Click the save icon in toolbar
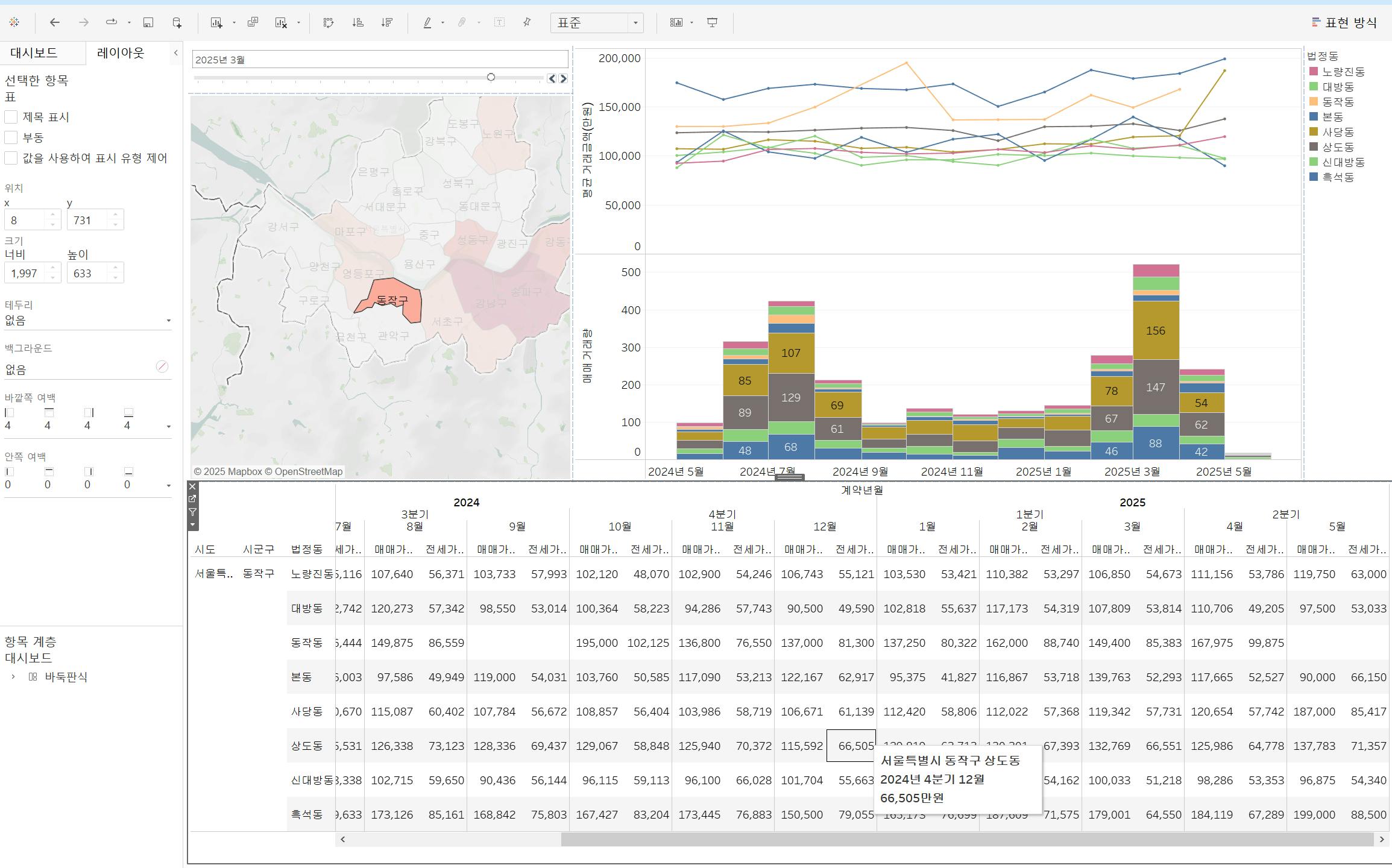The width and height of the screenshot is (1392, 868). coord(148,22)
